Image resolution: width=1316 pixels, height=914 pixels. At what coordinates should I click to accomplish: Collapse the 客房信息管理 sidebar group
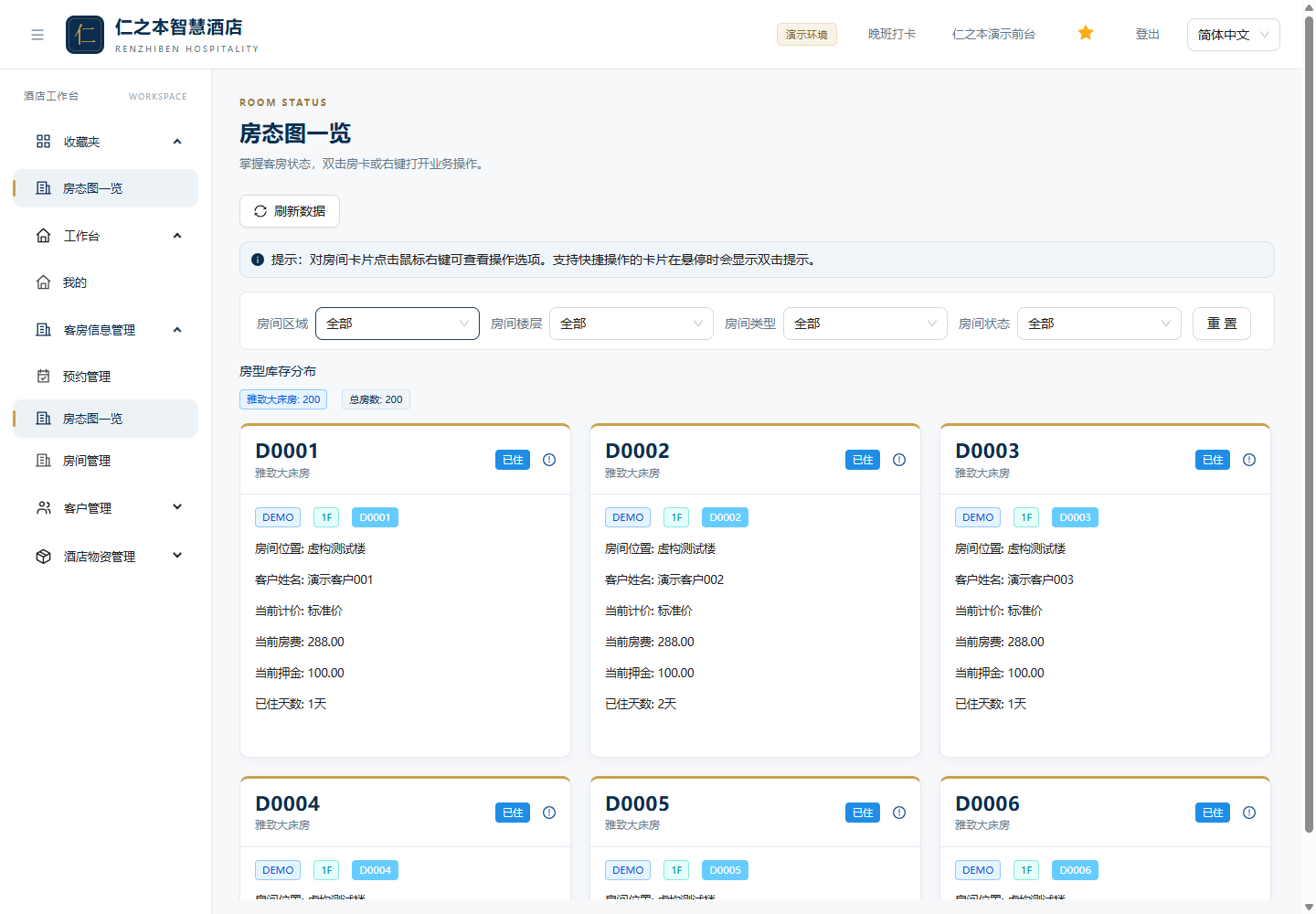[177, 330]
